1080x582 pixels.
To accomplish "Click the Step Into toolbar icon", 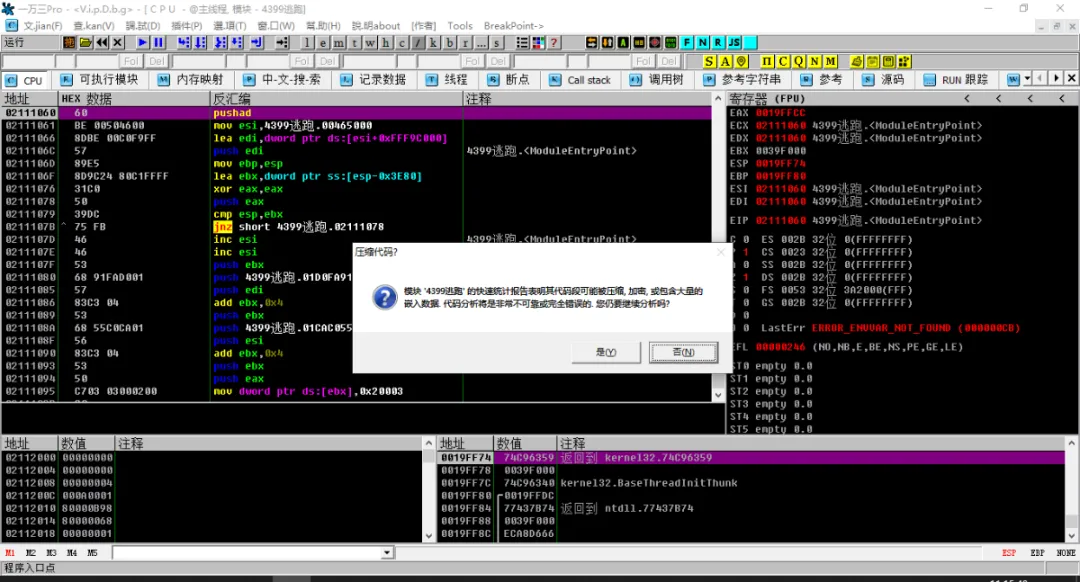I will [184, 42].
